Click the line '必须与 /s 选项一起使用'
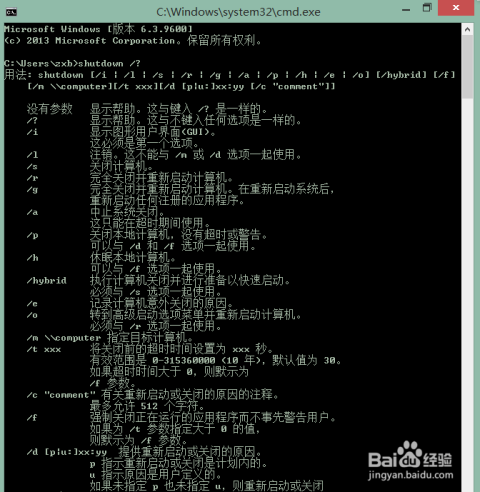This screenshot has width=480, height=492. [156, 292]
